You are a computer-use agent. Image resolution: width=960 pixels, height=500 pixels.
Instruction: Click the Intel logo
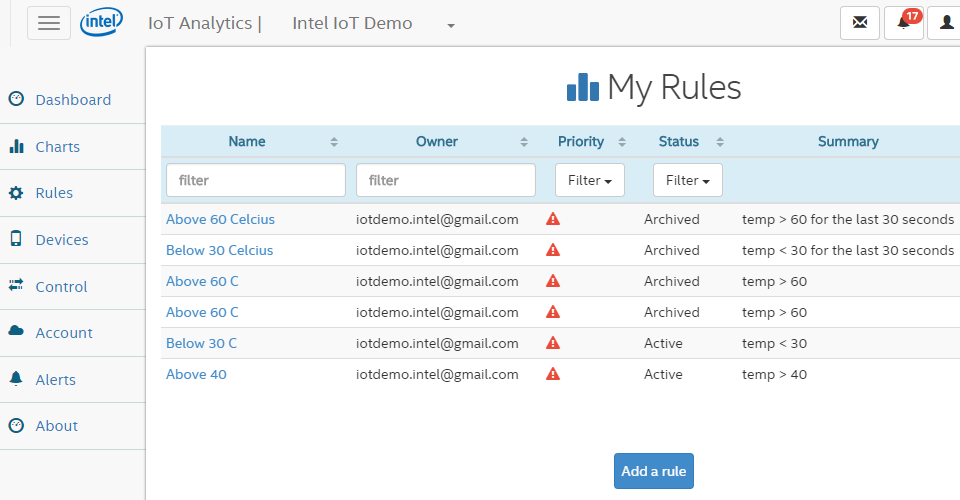(102, 21)
